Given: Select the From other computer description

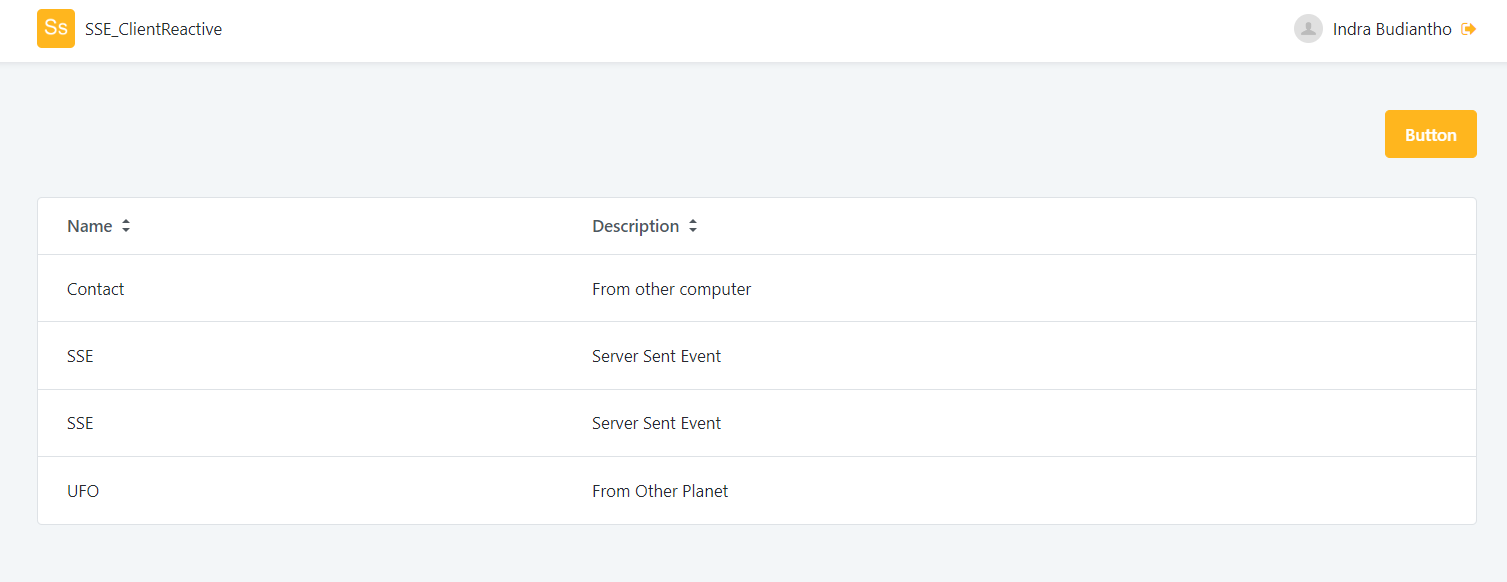Looking at the screenshot, I should pyautogui.click(x=672, y=289).
